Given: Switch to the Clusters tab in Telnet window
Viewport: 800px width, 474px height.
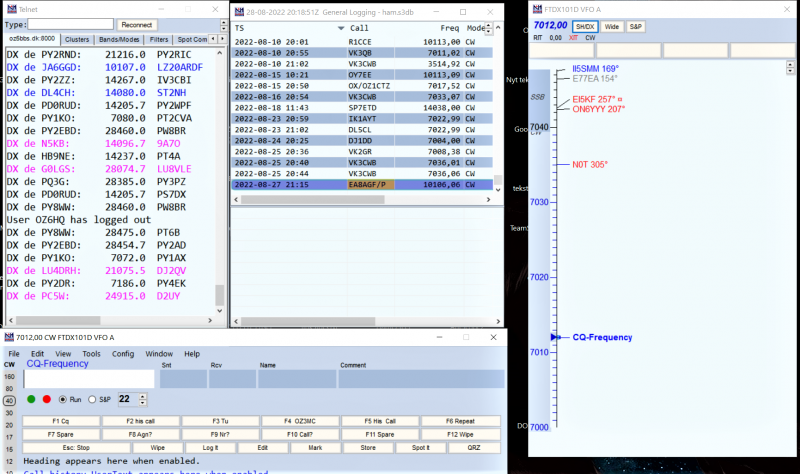Looking at the screenshot, I should click(77, 39).
